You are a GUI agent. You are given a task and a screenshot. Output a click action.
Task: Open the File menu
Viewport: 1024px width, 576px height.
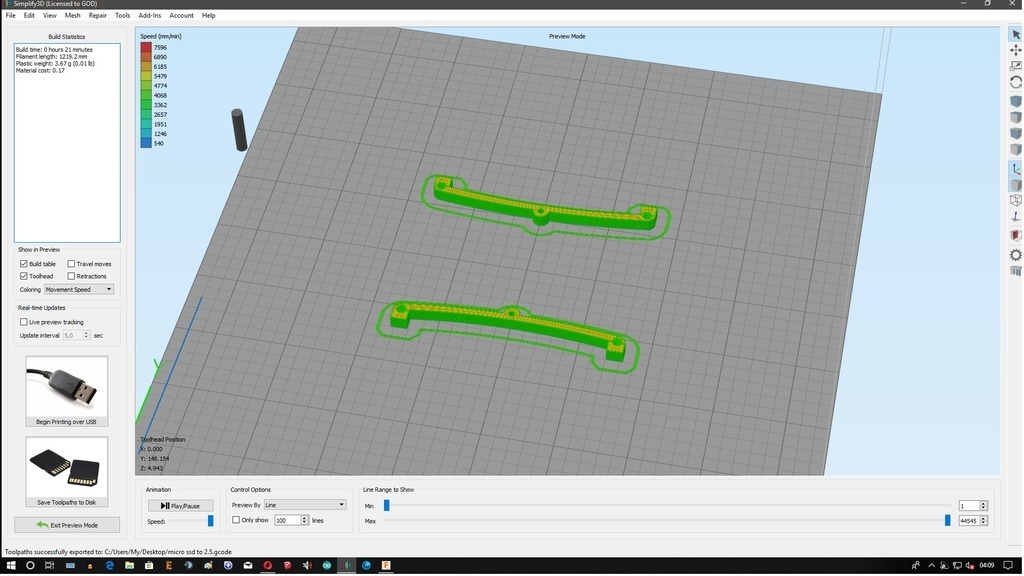point(10,15)
